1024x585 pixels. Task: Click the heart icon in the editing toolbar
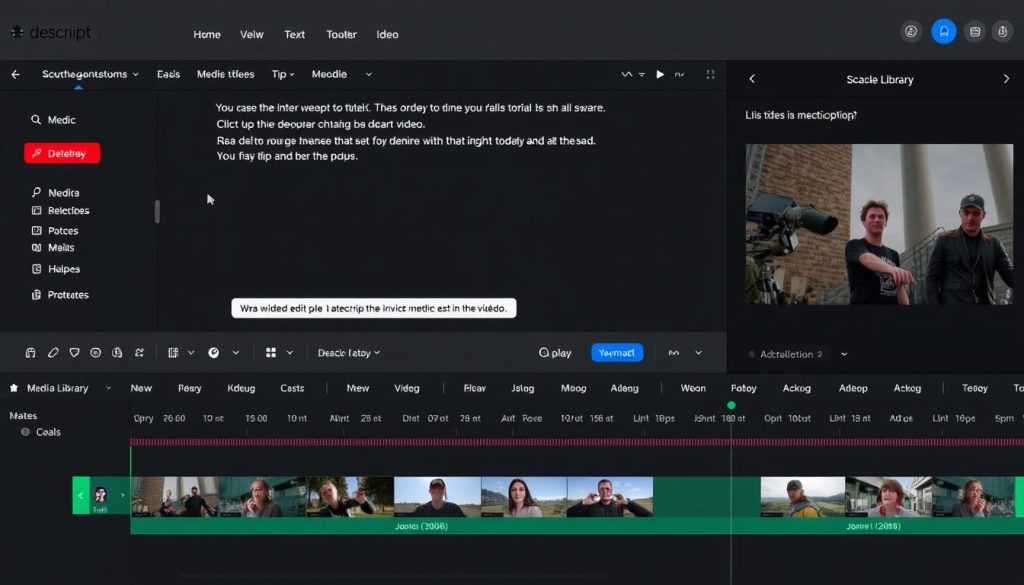pos(73,352)
